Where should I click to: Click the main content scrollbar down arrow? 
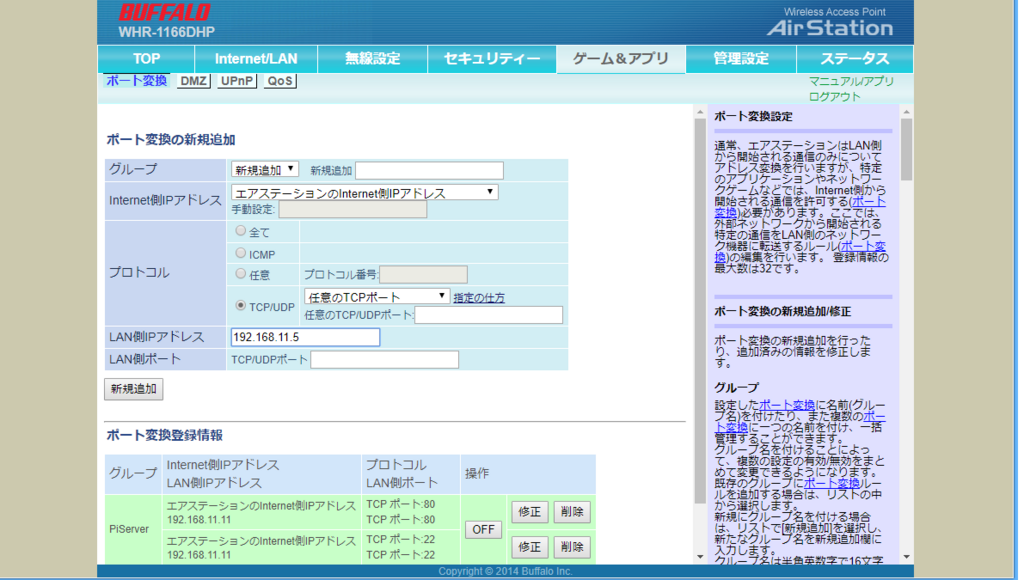click(x=700, y=557)
